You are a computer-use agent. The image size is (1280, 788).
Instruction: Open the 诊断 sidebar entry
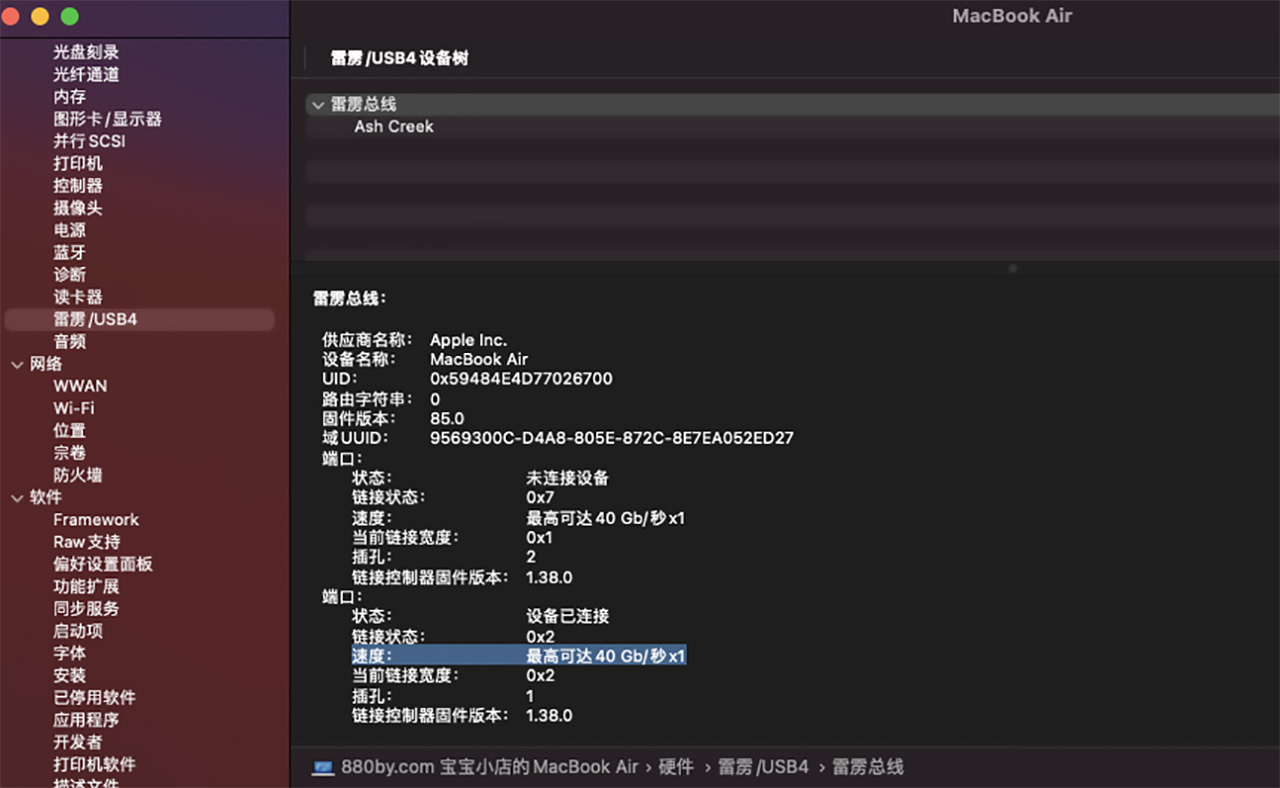click(70, 274)
